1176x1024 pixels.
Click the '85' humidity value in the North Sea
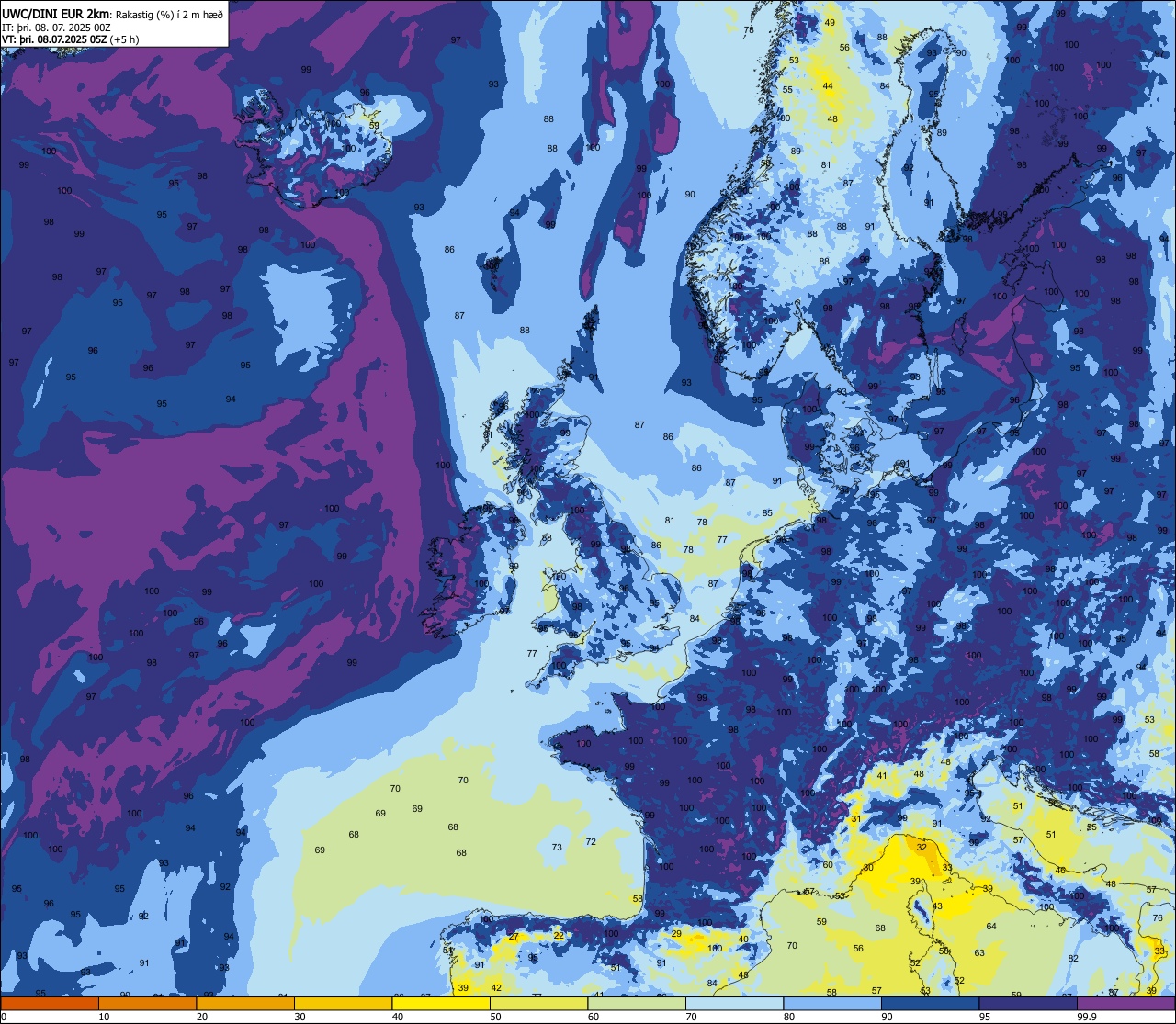click(x=767, y=513)
